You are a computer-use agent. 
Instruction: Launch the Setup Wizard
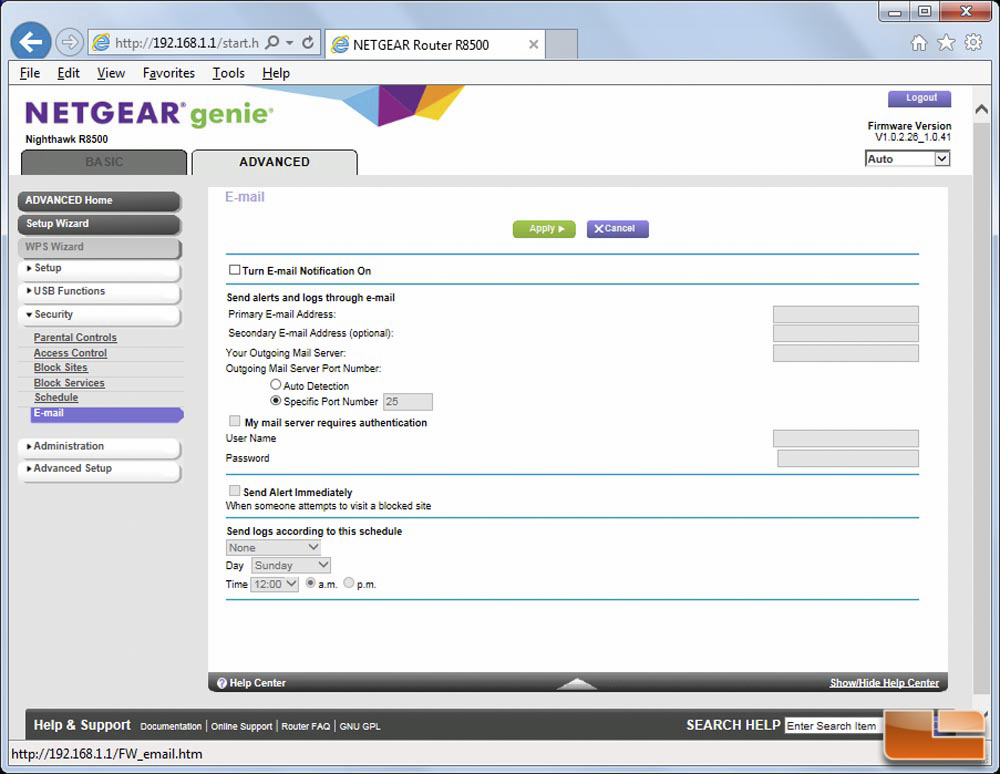(99, 224)
